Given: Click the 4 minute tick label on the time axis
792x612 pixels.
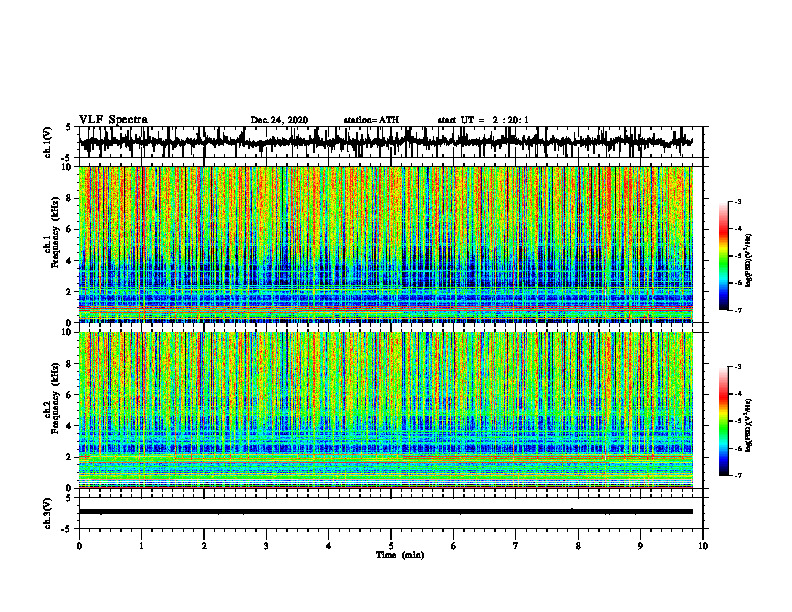Looking at the screenshot, I should pyautogui.click(x=329, y=546).
